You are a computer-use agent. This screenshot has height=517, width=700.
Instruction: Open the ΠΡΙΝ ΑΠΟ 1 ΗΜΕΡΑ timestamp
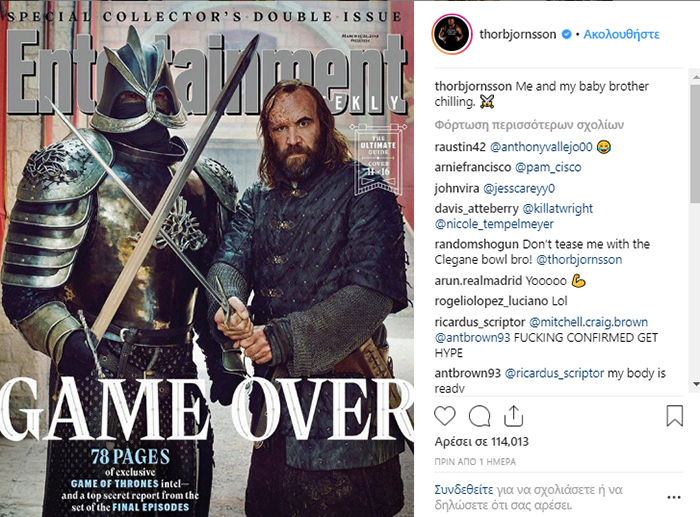(475, 462)
